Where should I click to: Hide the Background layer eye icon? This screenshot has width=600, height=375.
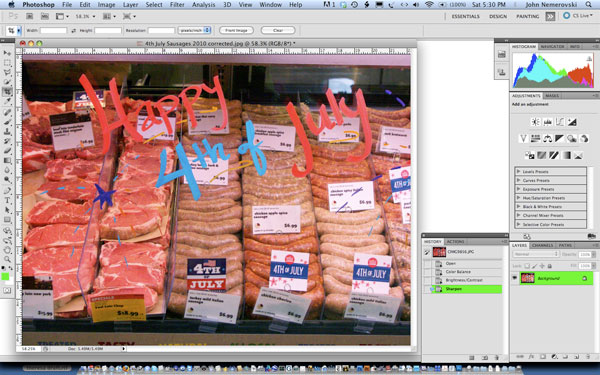515,278
